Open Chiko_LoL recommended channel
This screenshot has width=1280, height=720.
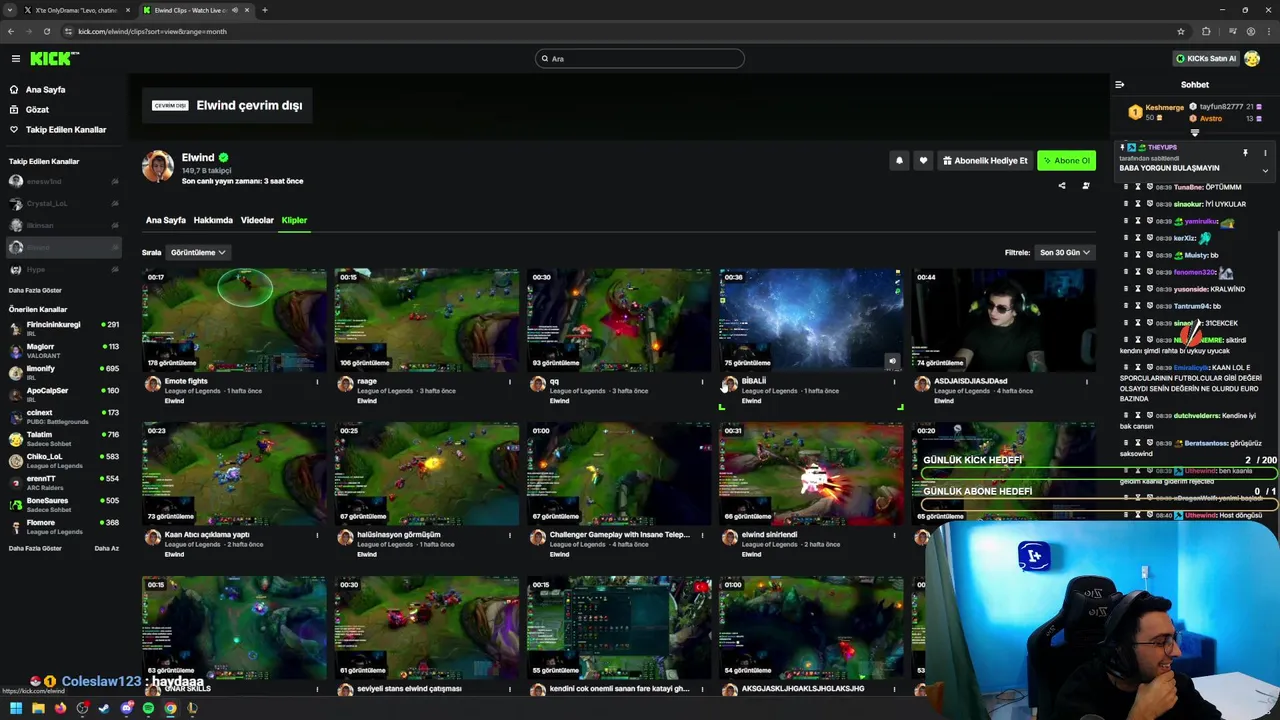[62, 461]
